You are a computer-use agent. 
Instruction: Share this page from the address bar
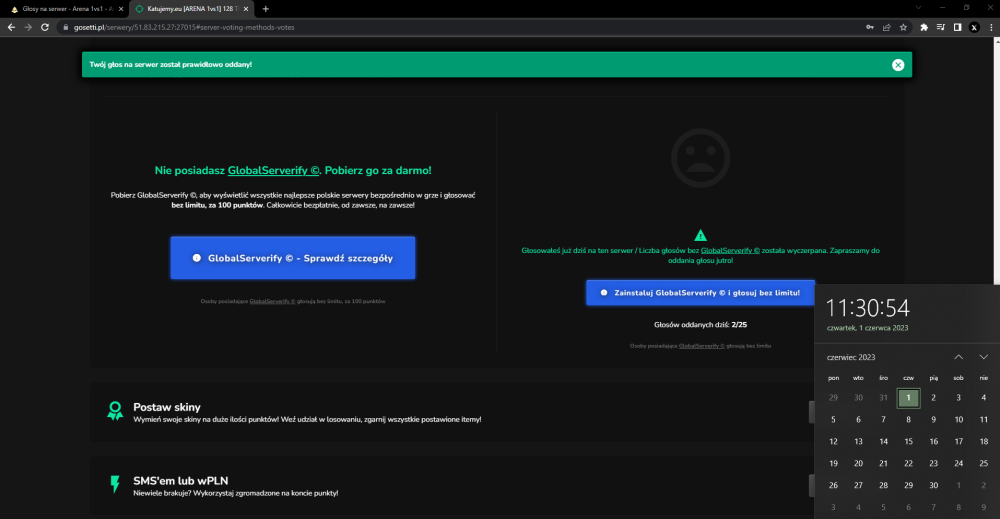886,27
